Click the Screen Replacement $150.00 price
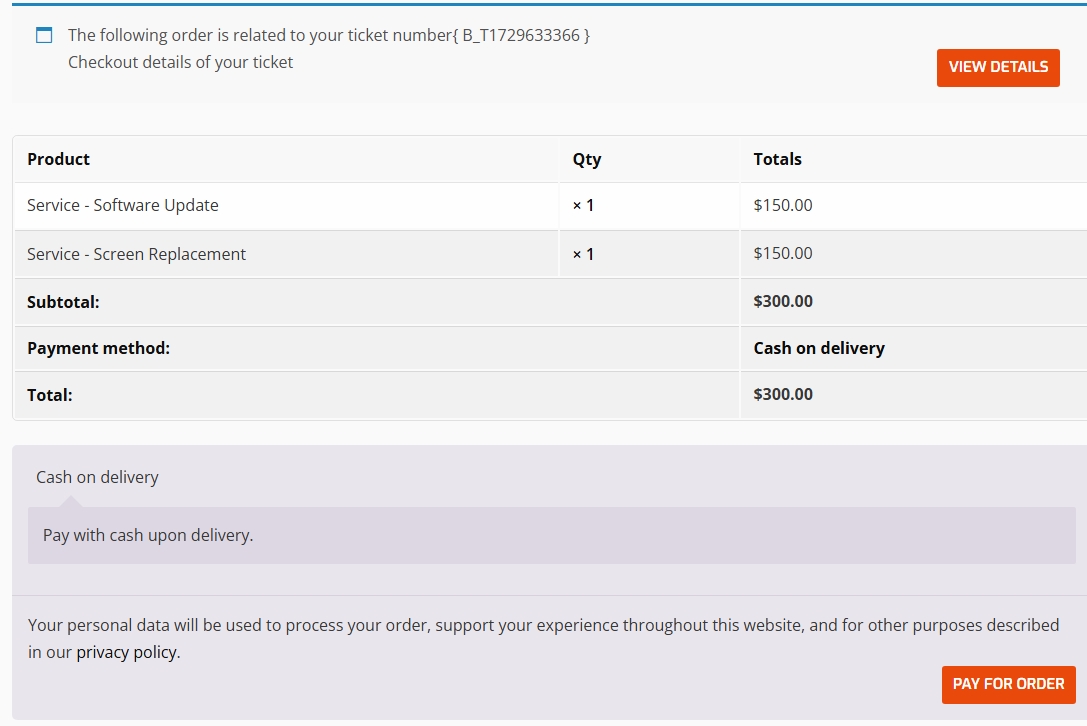 (x=783, y=253)
